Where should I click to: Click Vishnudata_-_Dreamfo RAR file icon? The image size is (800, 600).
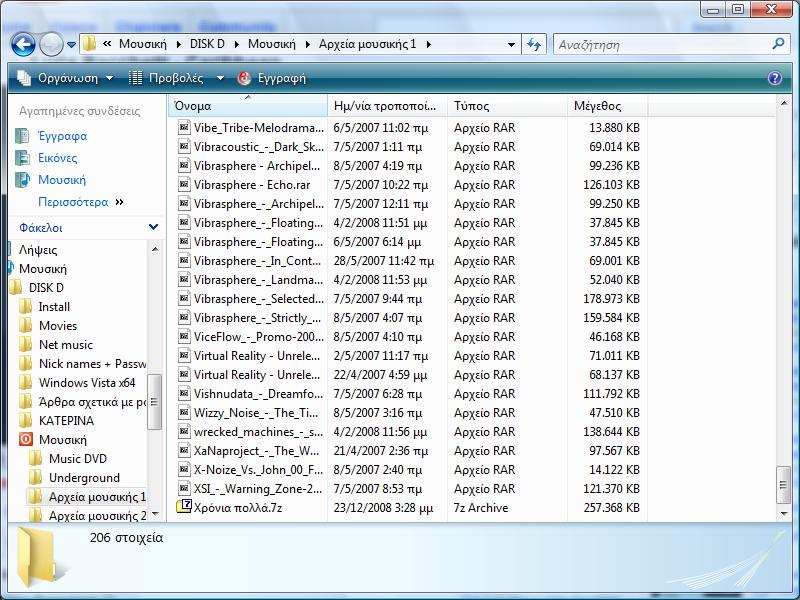tap(184, 393)
